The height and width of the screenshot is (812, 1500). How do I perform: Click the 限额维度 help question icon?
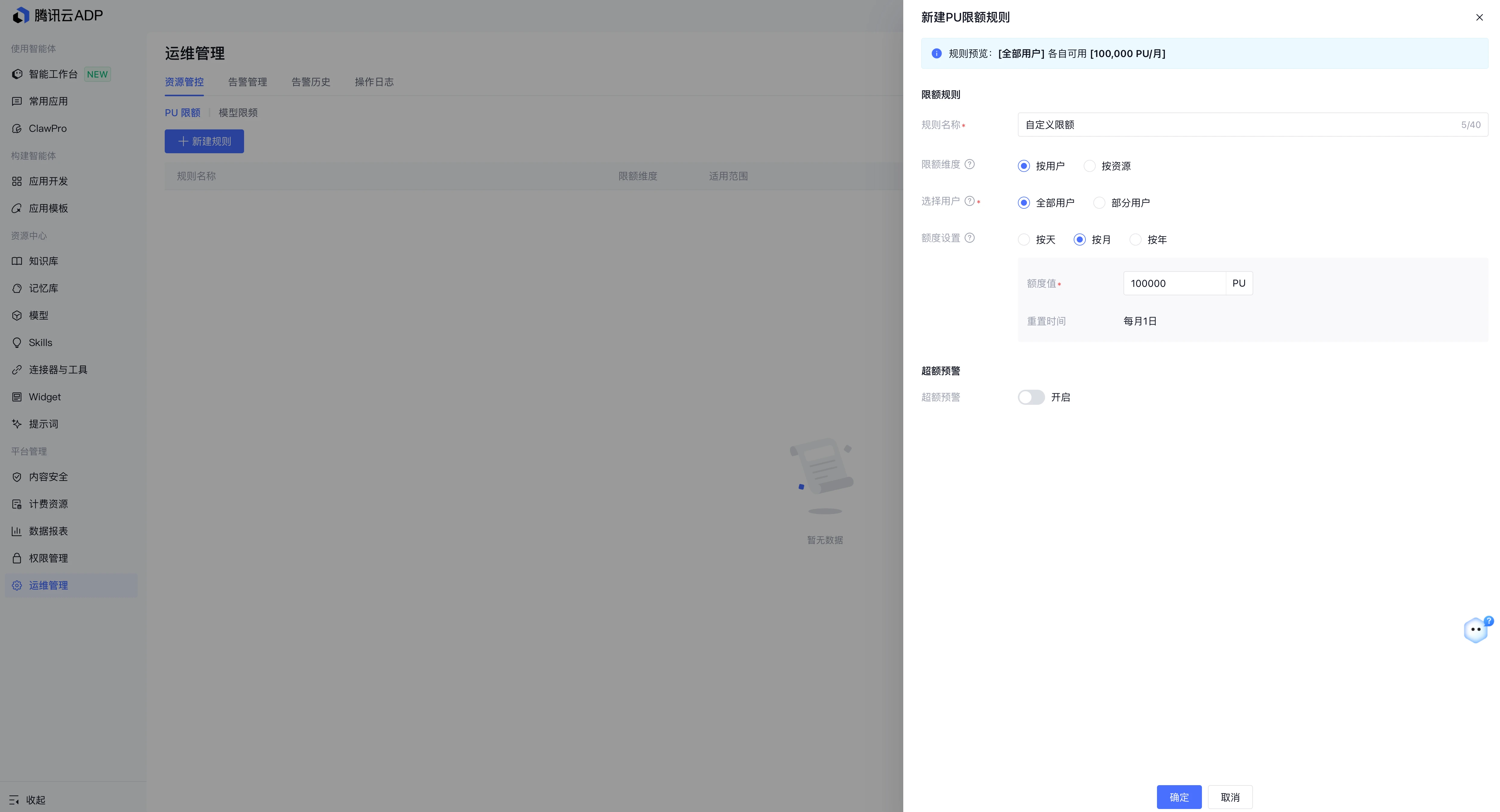(970, 164)
